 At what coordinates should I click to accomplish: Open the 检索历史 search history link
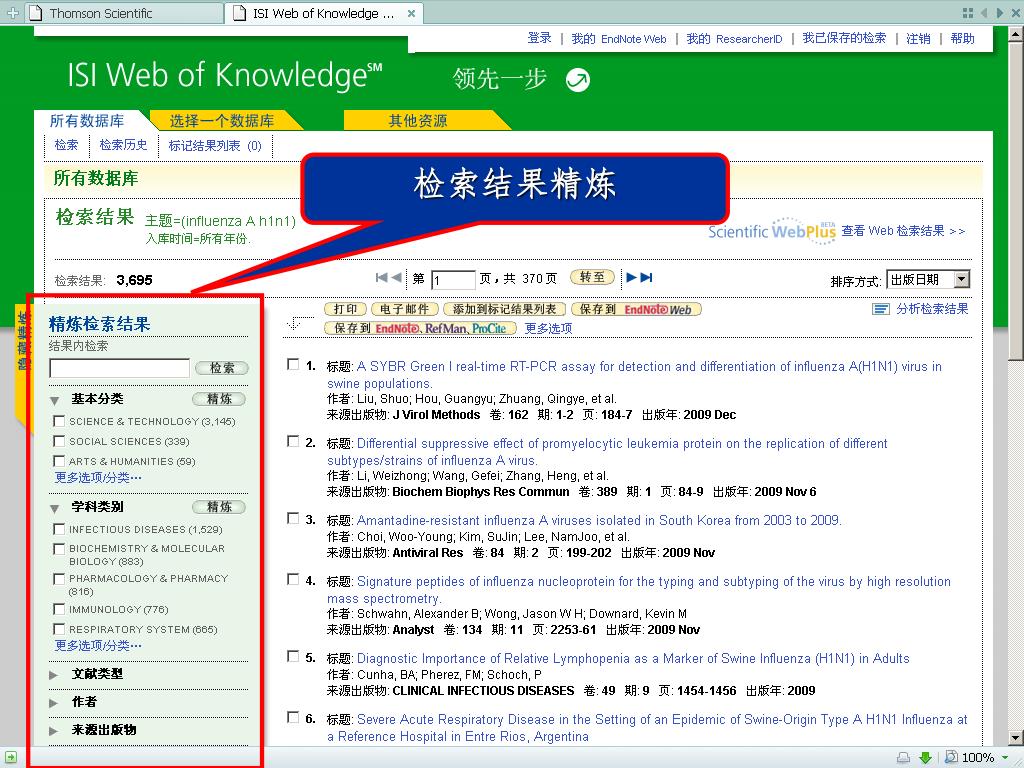[x=123, y=145]
